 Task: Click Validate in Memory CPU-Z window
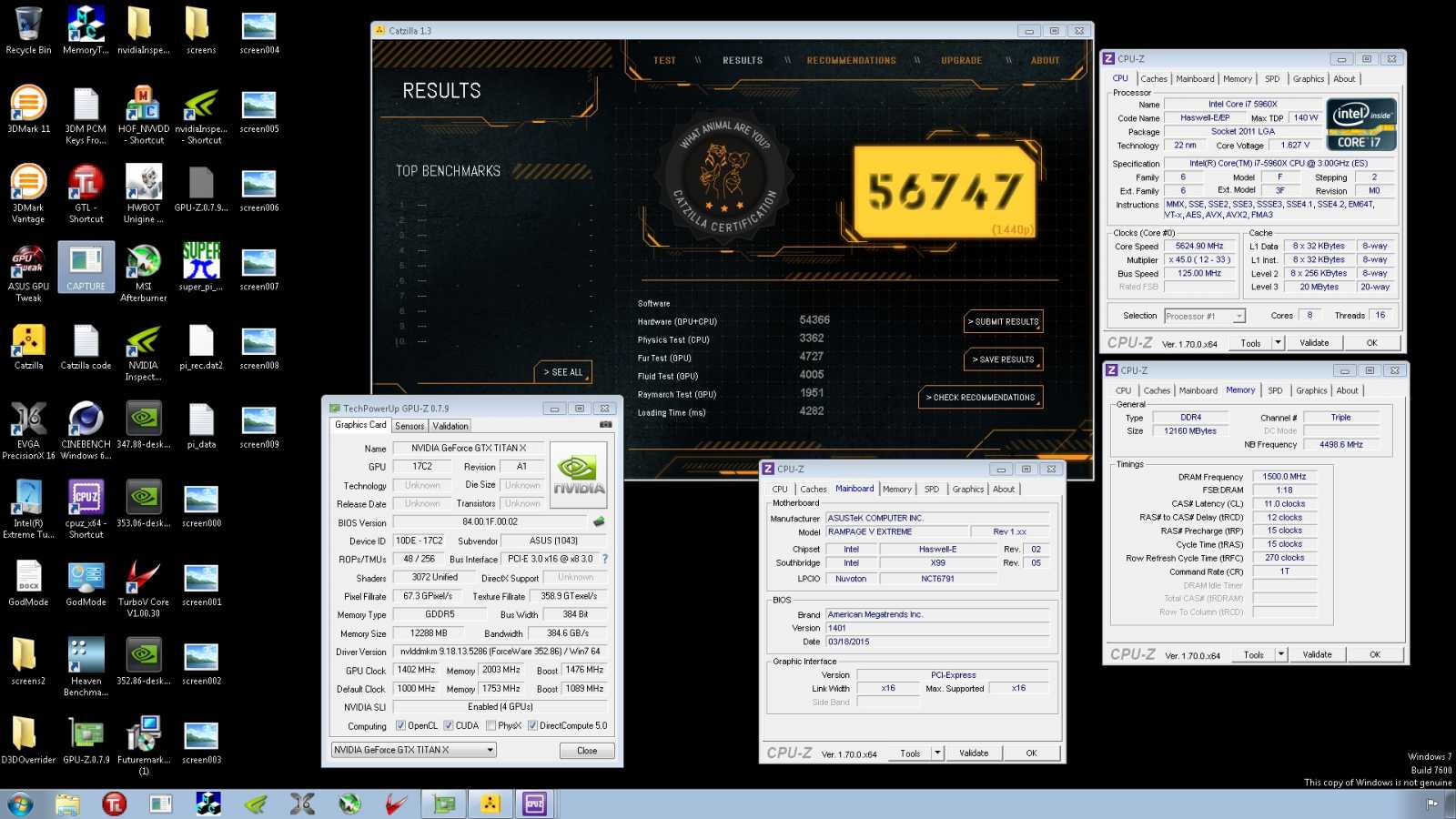[x=1317, y=654]
